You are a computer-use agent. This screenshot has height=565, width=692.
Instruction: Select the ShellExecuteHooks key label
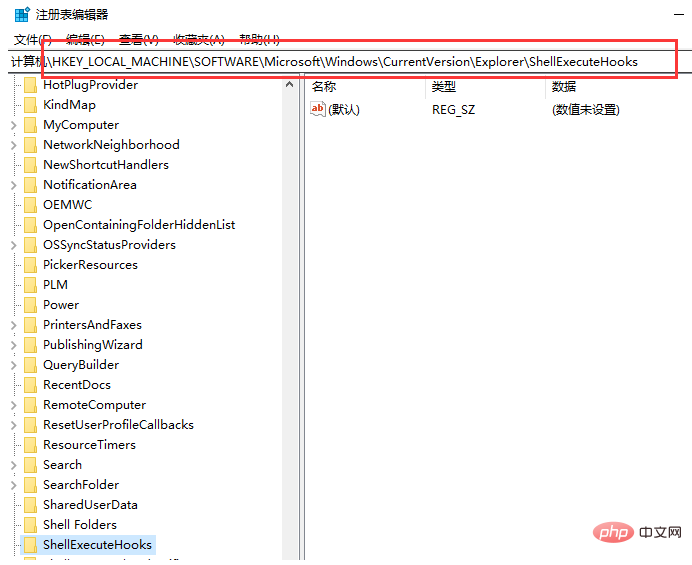(x=97, y=545)
